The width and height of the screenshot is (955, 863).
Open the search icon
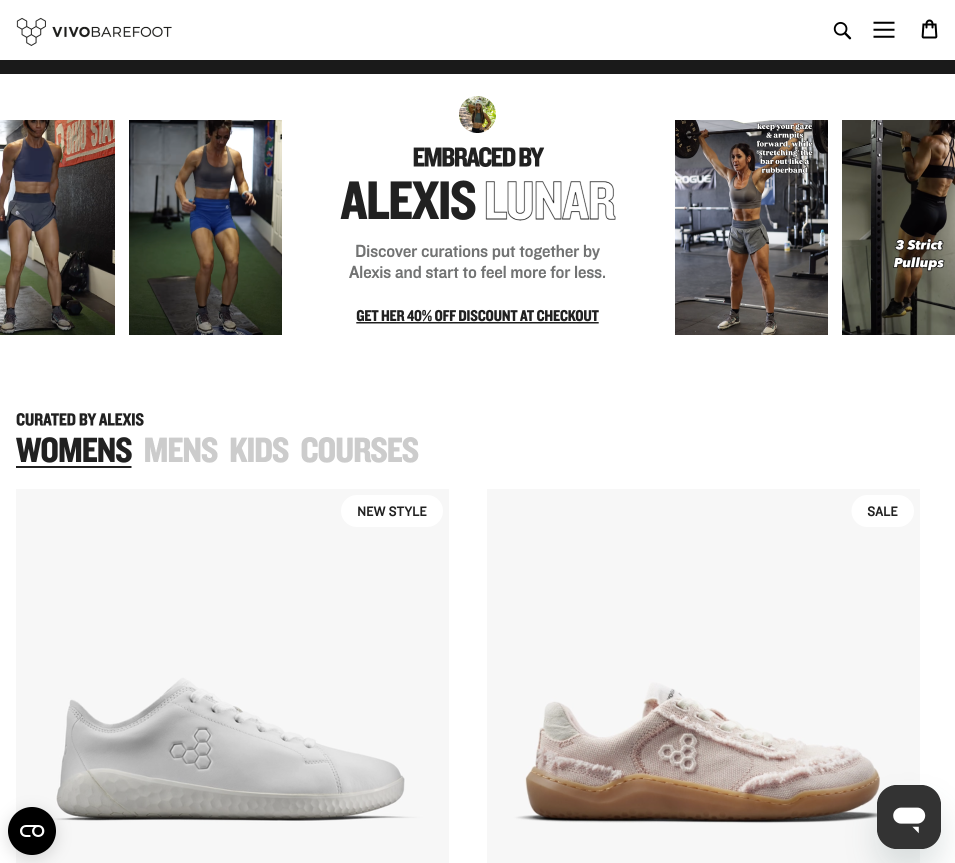coord(842,30)
